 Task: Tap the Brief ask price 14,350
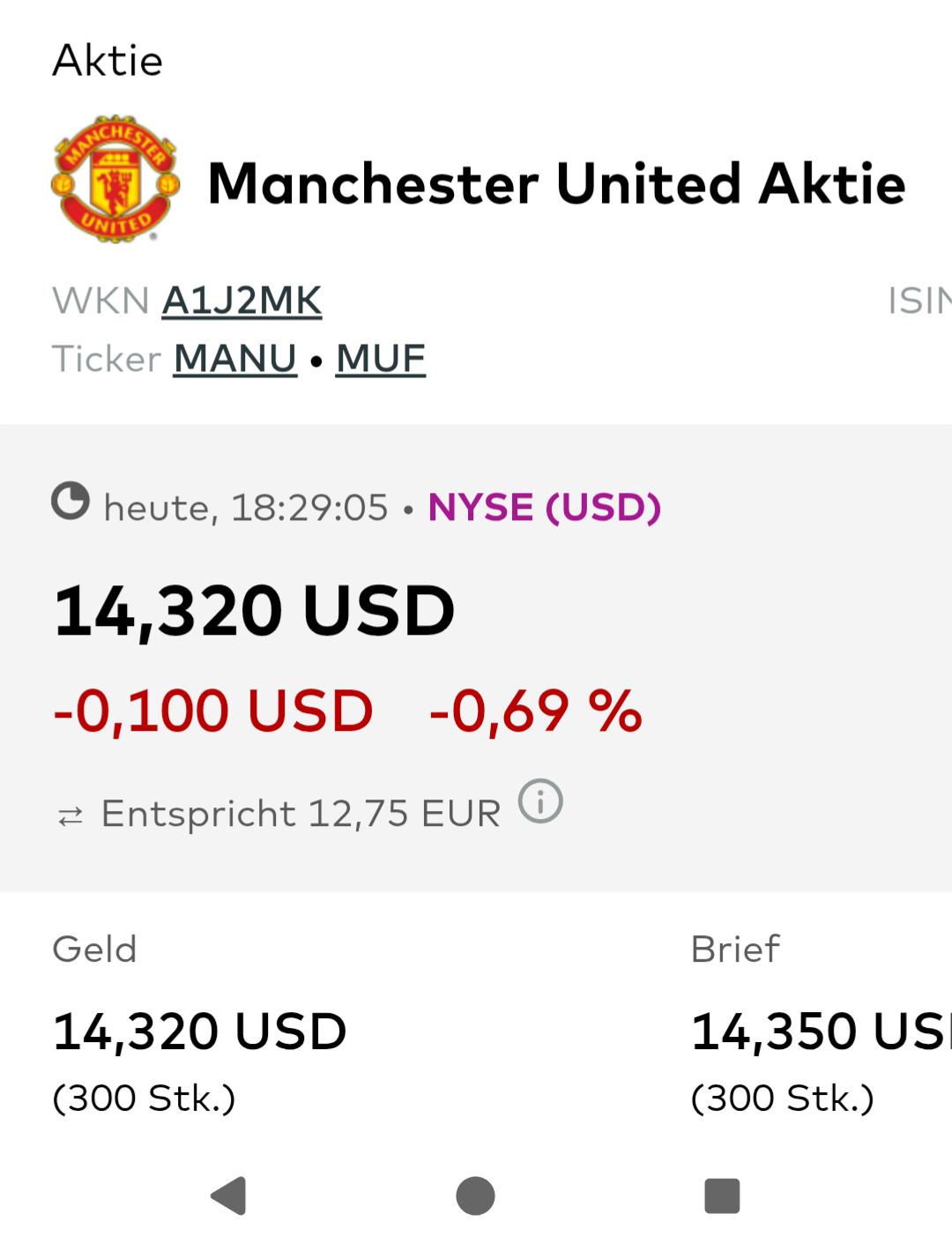click(822, 1031)
